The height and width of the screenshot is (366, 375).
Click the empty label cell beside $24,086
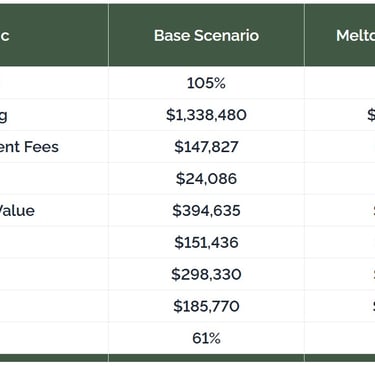point(54,178)
